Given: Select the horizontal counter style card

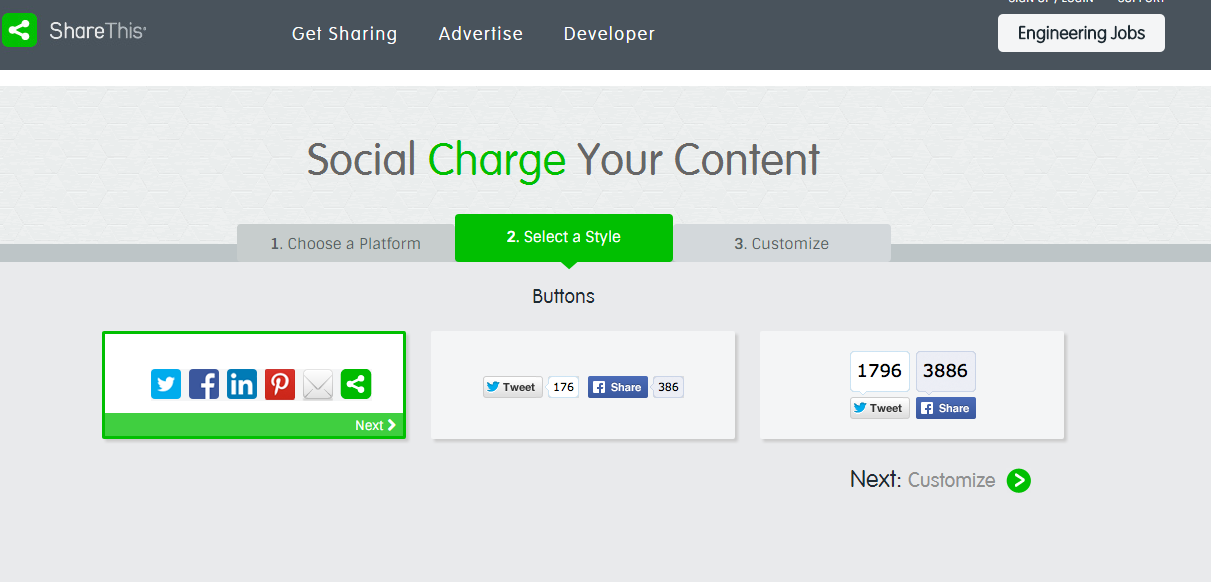Looking at the screenshot, I should pyautogui.click(x=583, y=385).
